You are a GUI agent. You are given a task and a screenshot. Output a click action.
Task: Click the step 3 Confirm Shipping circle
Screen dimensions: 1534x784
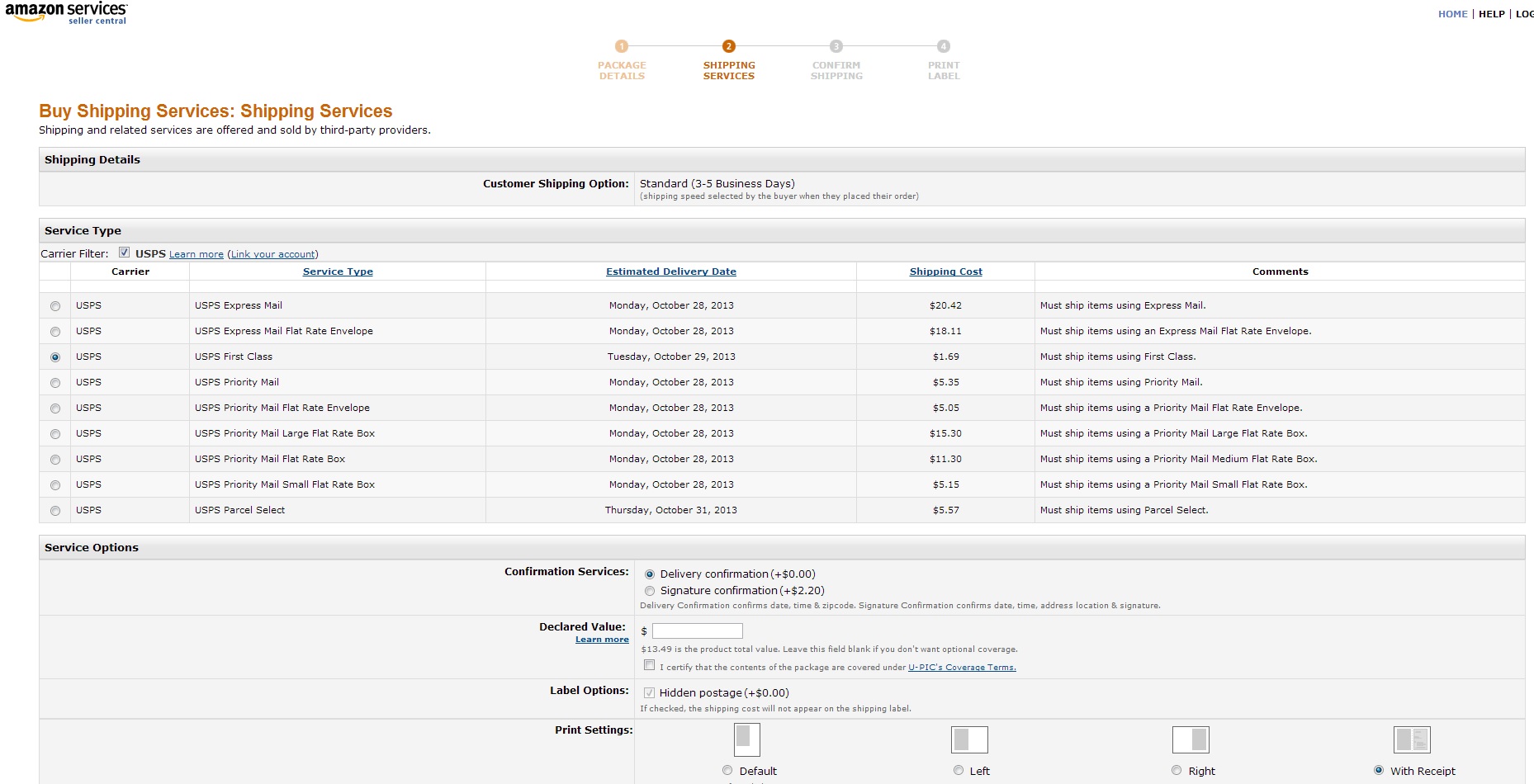pyautogui.click(x=836, y=46)
